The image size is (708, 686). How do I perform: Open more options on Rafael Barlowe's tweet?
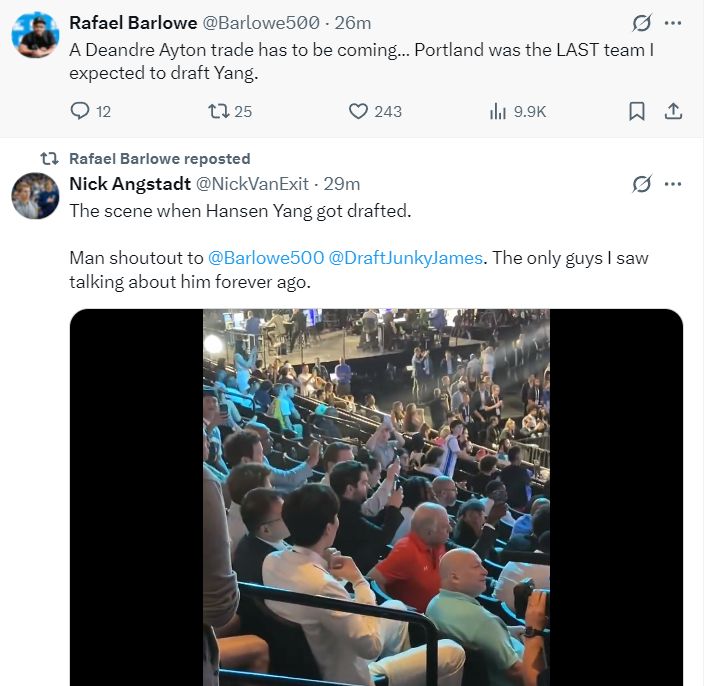pyautogui.click(x=673, y=22)
